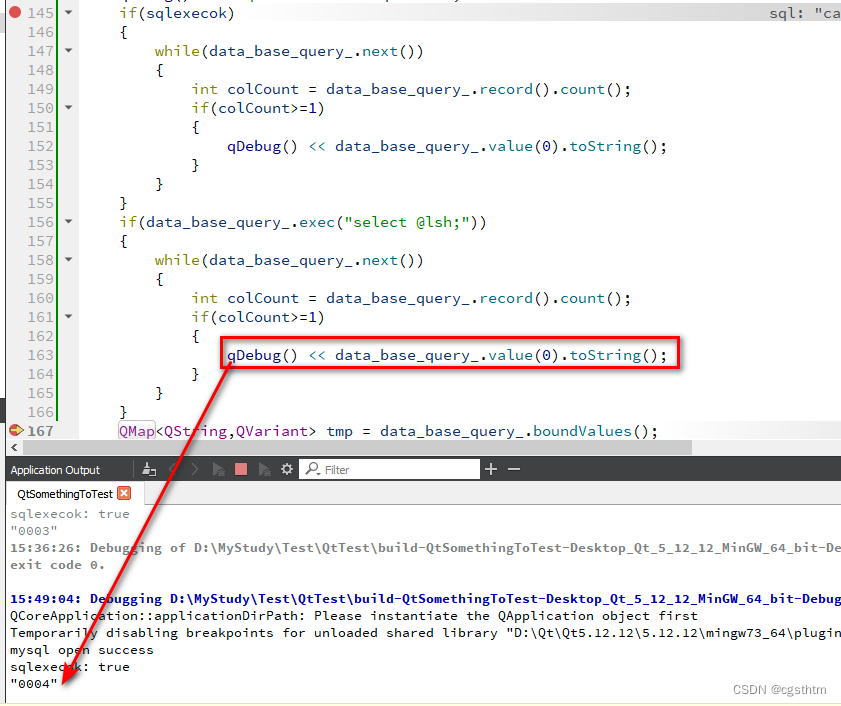
Task: Collapse the block fold marker at line 161
Action: tap(66, 316)
